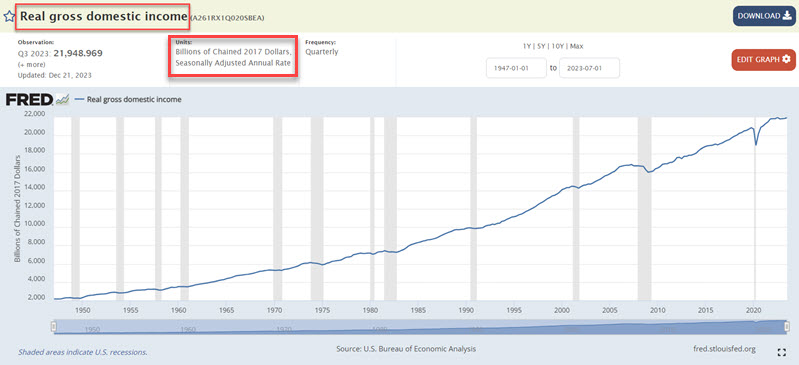Click the fullscreen icon at chart bottom
The width and height of the screenshot is (799, 365).
point(782,352)
